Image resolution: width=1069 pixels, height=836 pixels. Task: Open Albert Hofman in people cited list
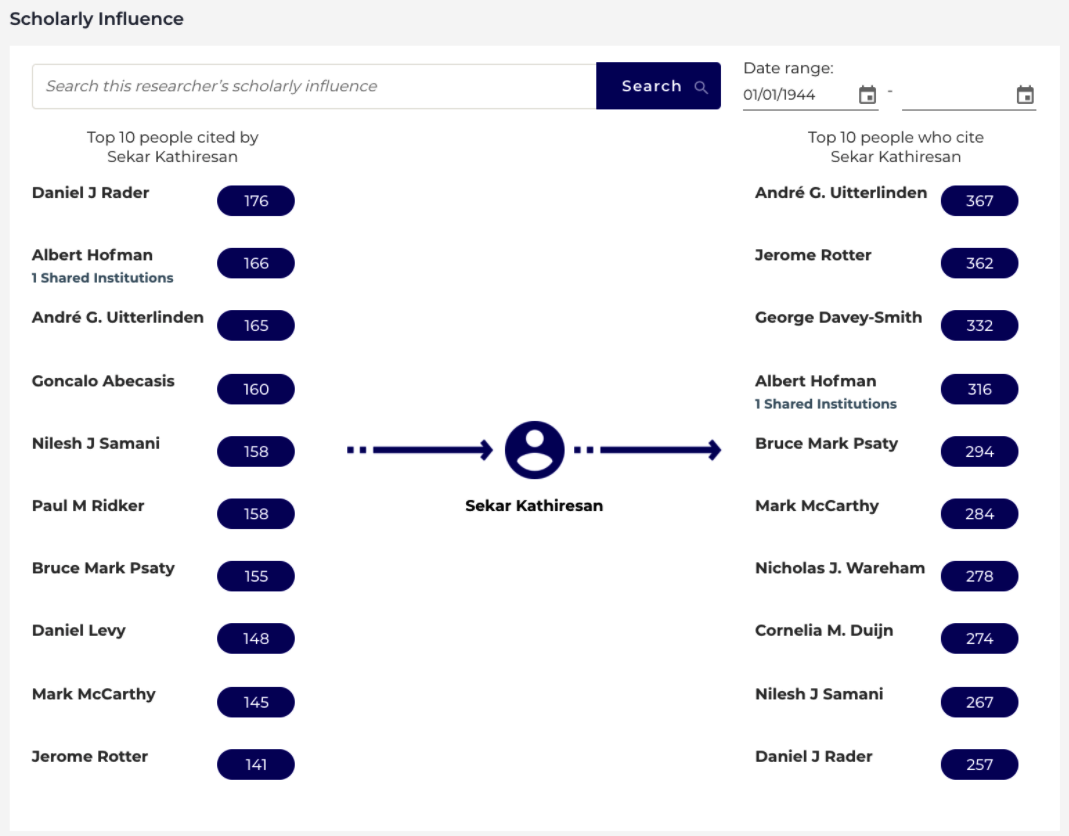click(92, 255)
